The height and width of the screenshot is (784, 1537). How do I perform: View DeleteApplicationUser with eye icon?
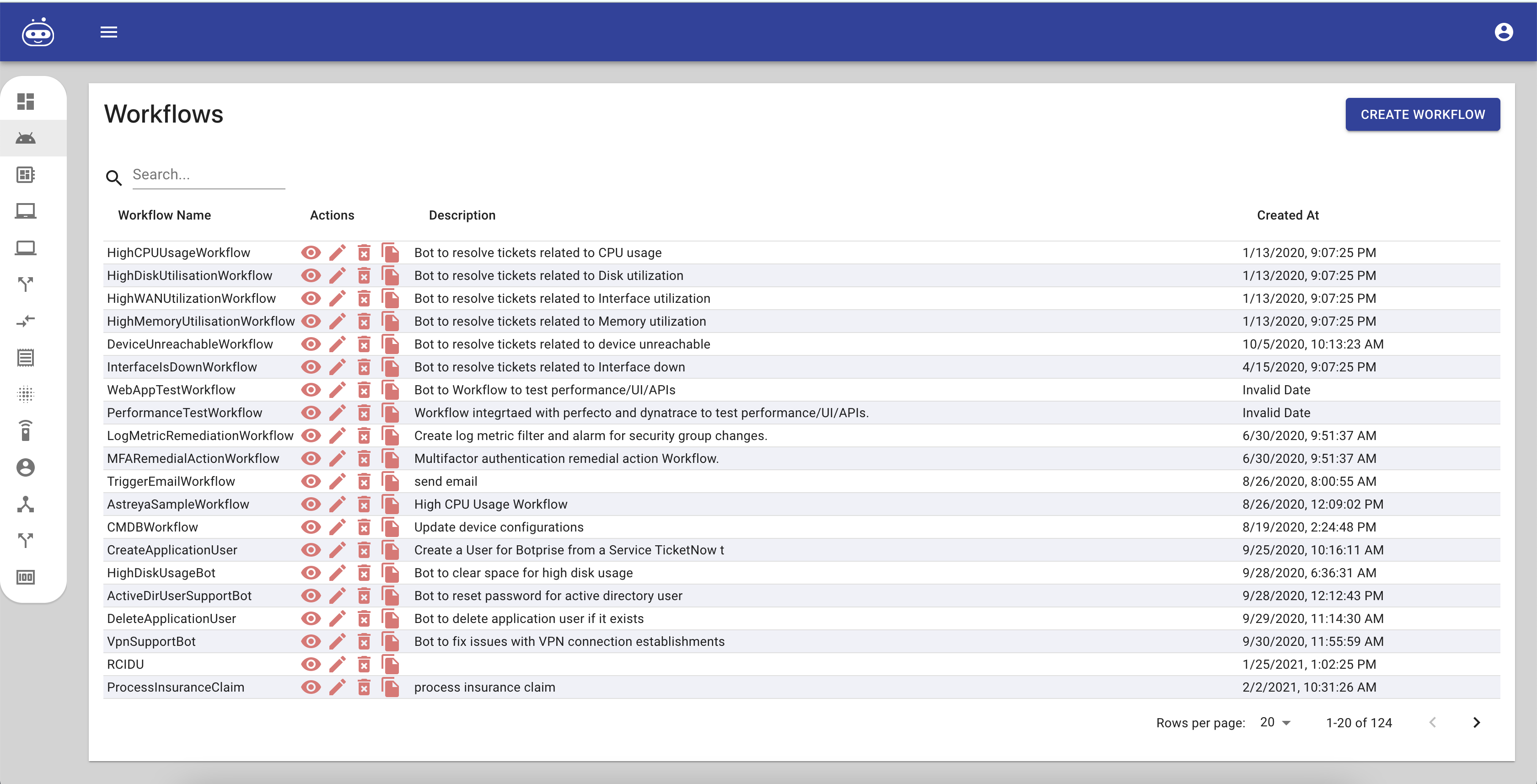(311, 618)
